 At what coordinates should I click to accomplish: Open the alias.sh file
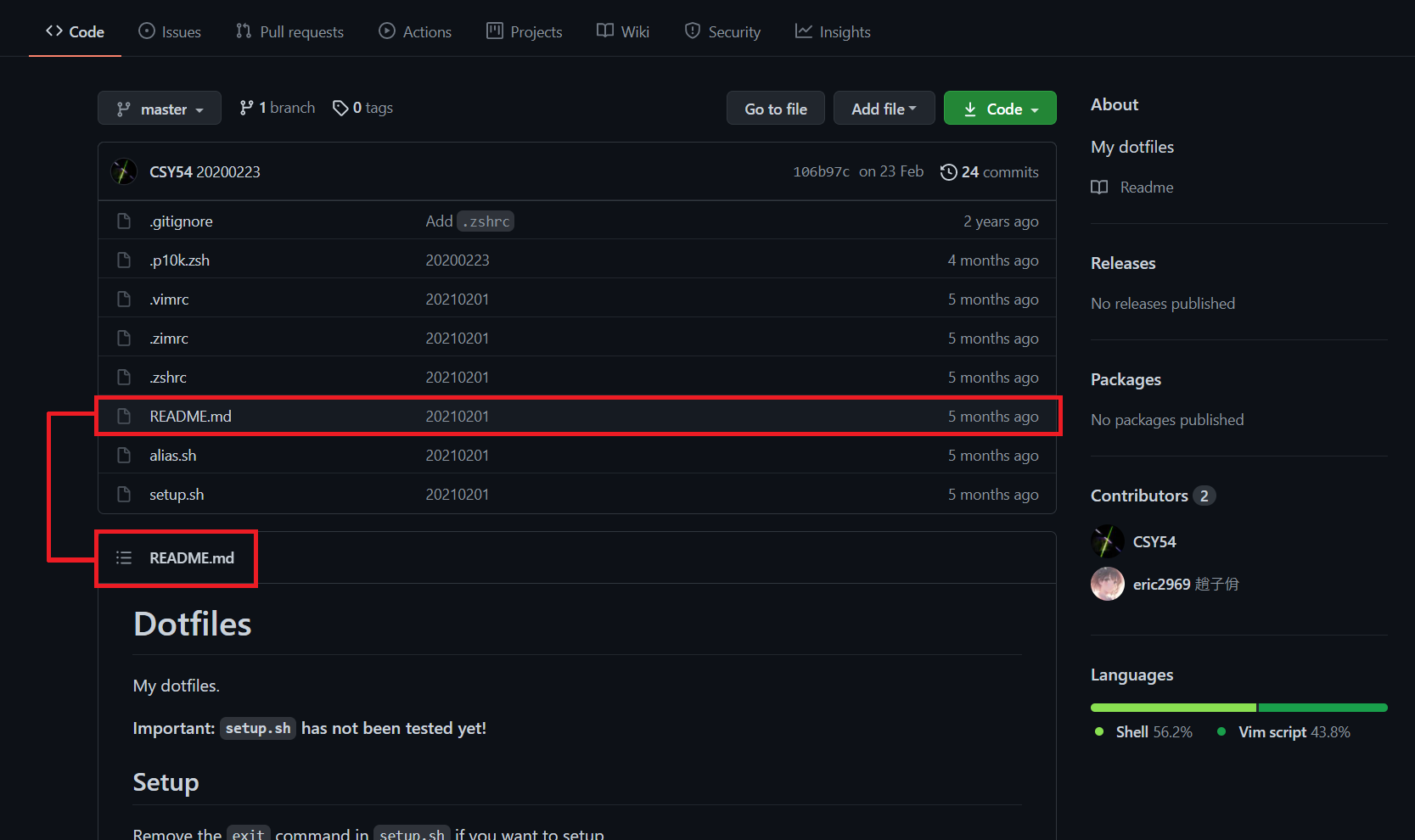pyautogui.click(x=173, y=456)
